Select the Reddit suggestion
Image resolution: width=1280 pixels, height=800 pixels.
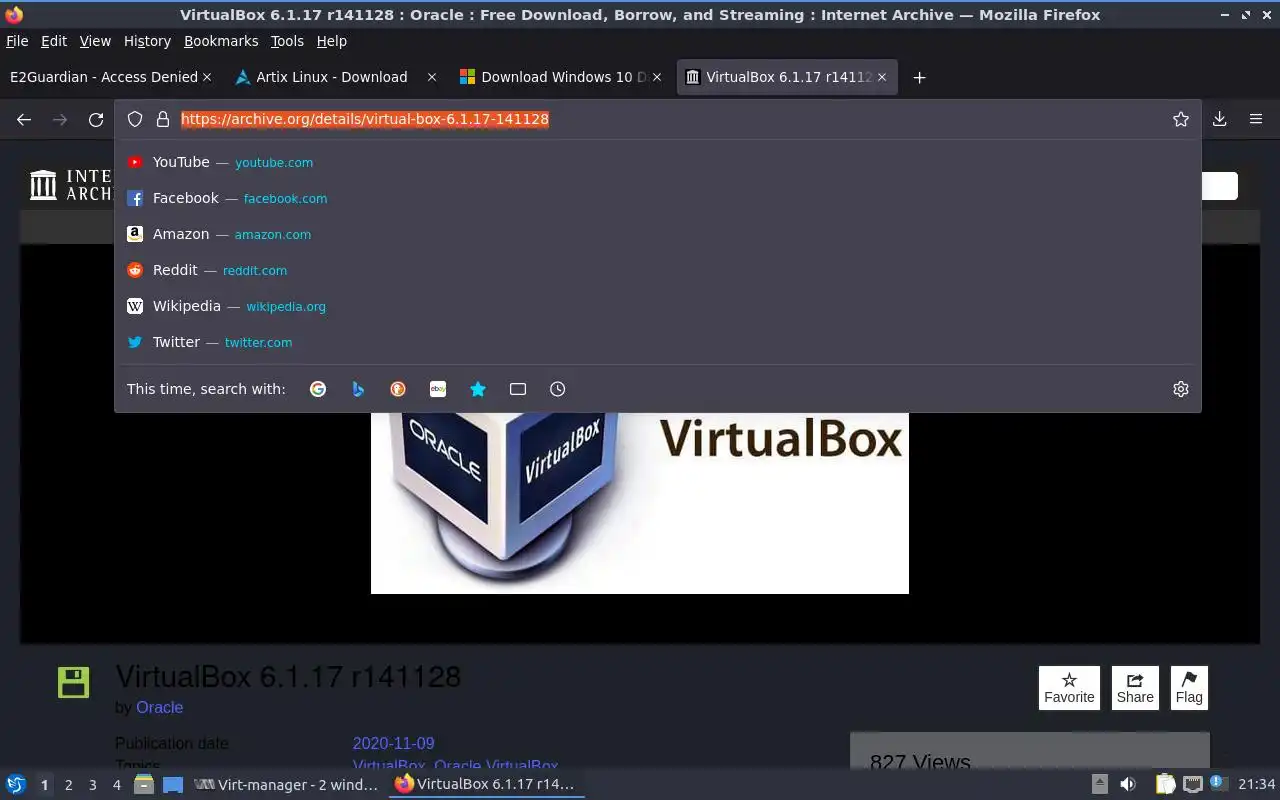point(658,270)
